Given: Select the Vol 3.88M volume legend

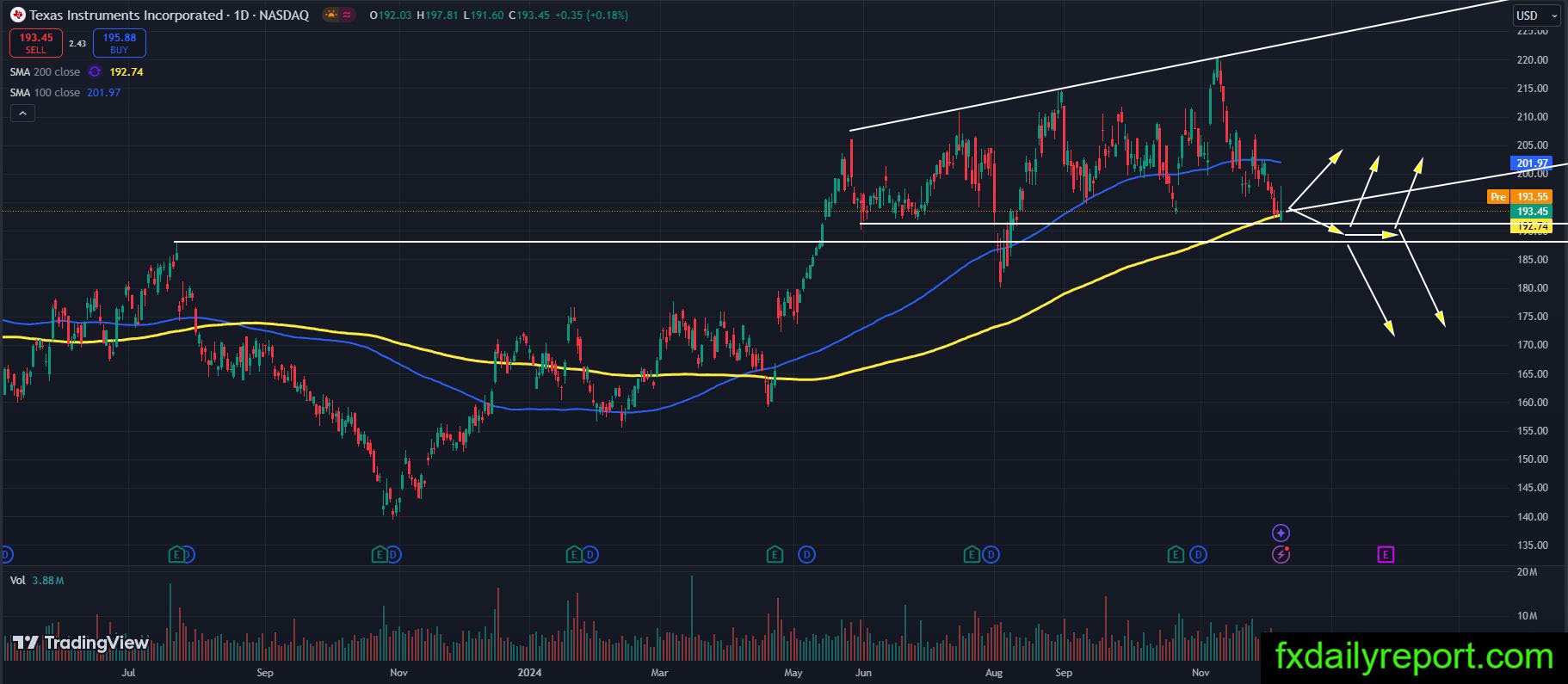Looking at the screenshot, I should [x=37, y=581].
